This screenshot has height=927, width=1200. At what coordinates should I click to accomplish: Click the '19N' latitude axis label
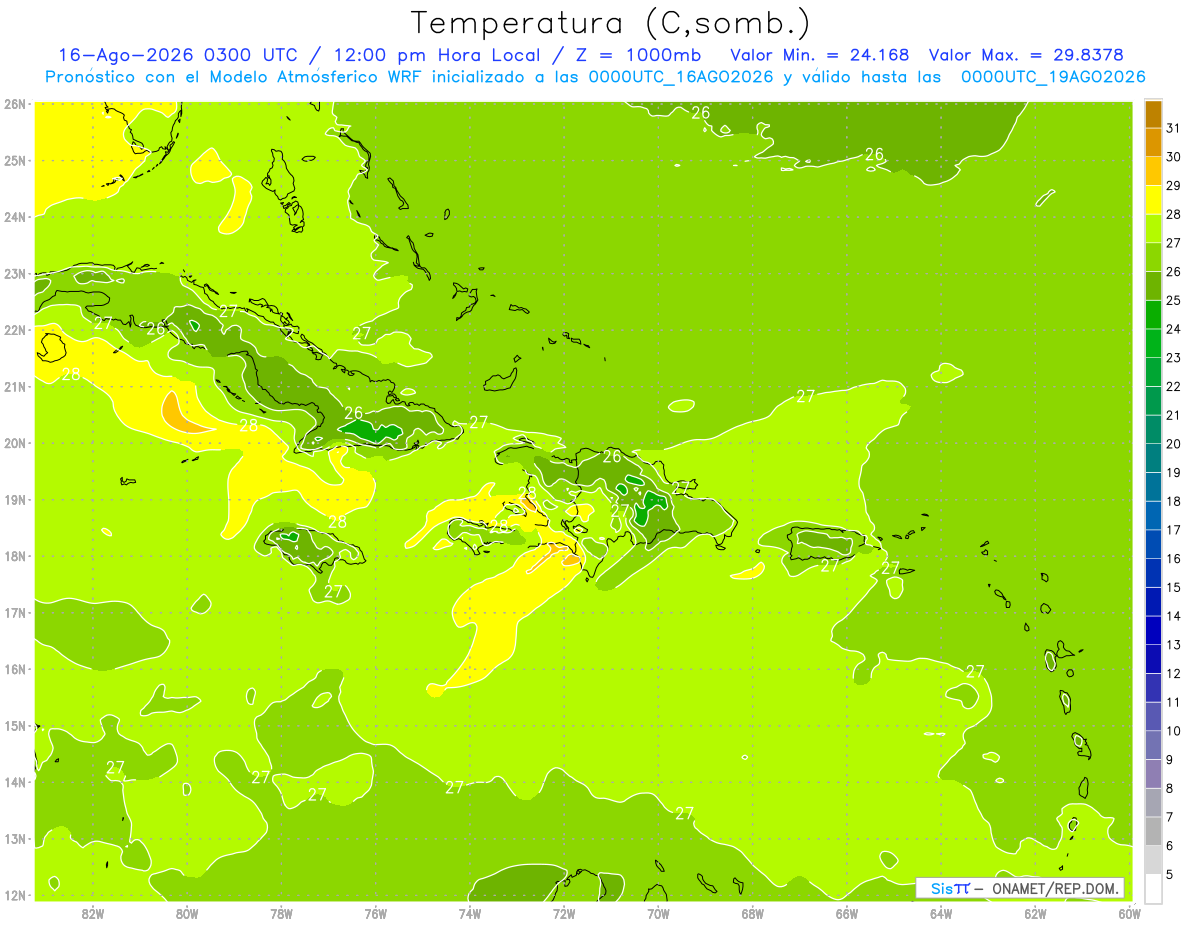pyautogui.click(x=15, y=499)
